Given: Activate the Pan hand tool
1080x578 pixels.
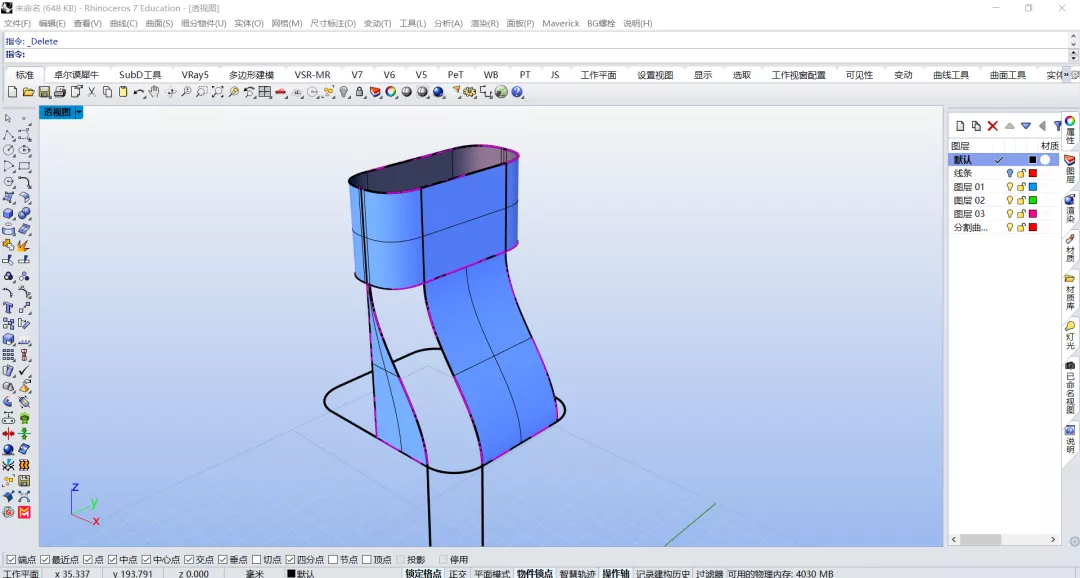Looking at the screenshot, I should (x=154, y=92).
